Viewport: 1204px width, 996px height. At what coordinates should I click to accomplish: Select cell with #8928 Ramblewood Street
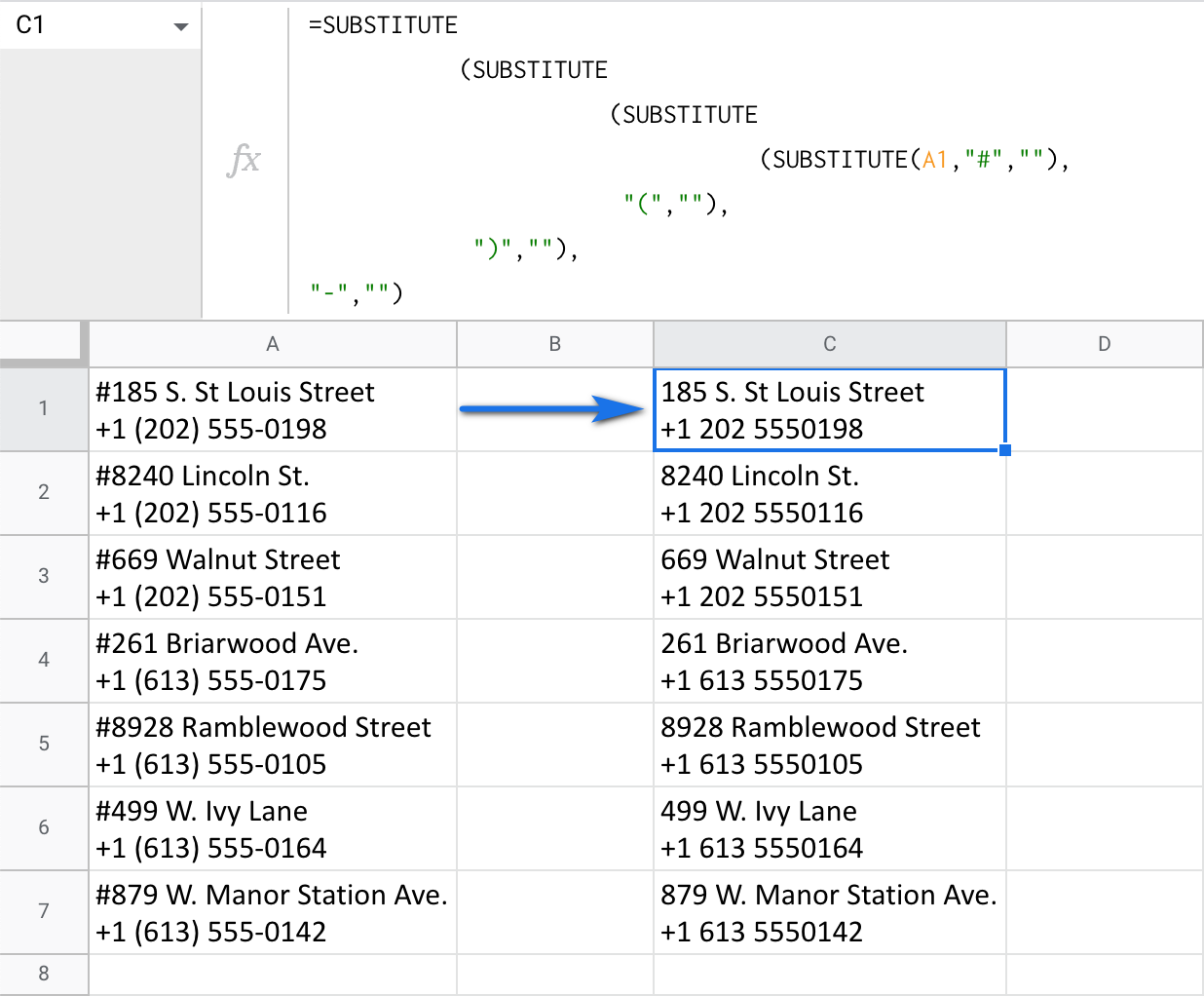coord(273,745)
